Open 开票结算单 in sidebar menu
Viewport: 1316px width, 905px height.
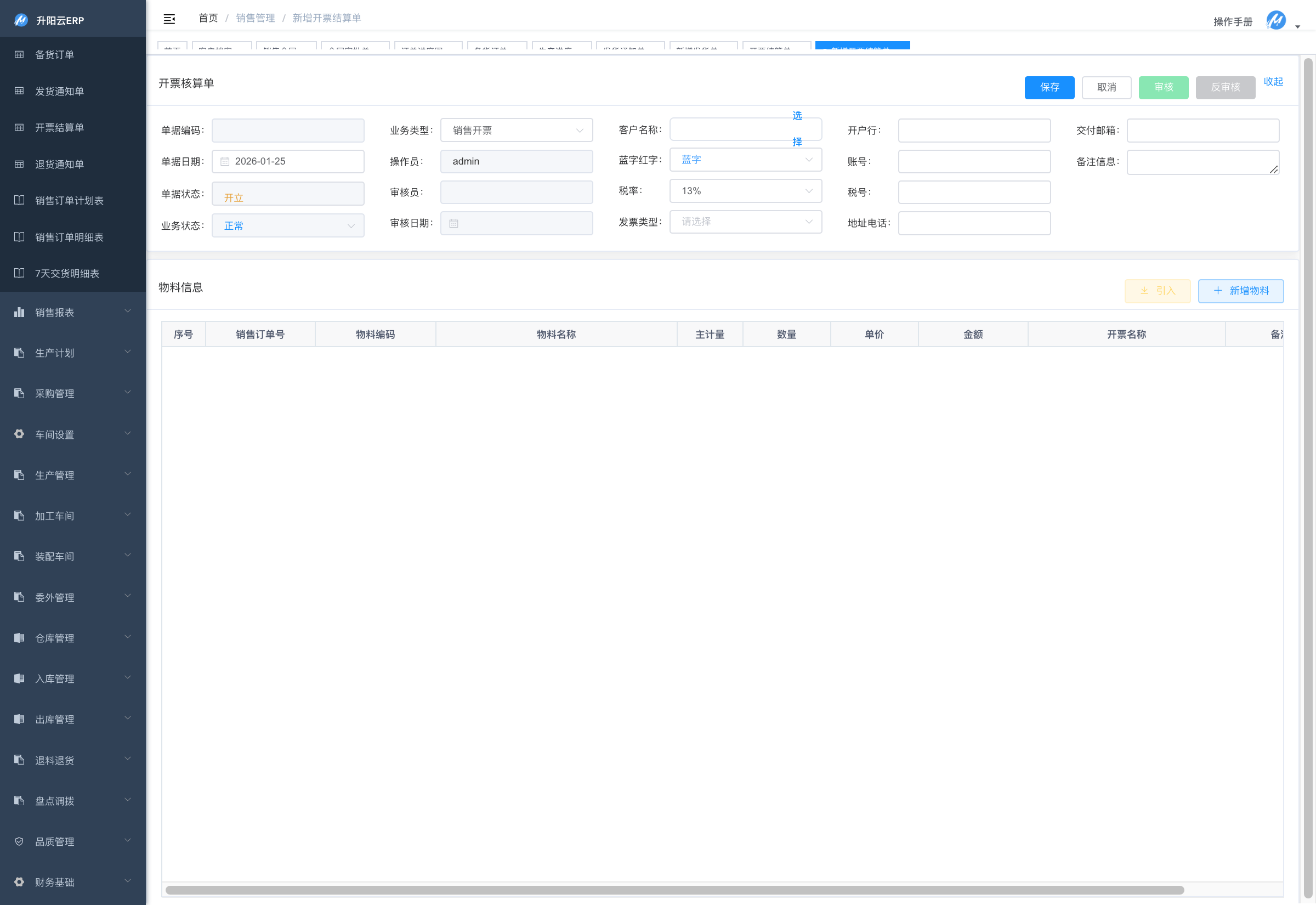[60, 128]
